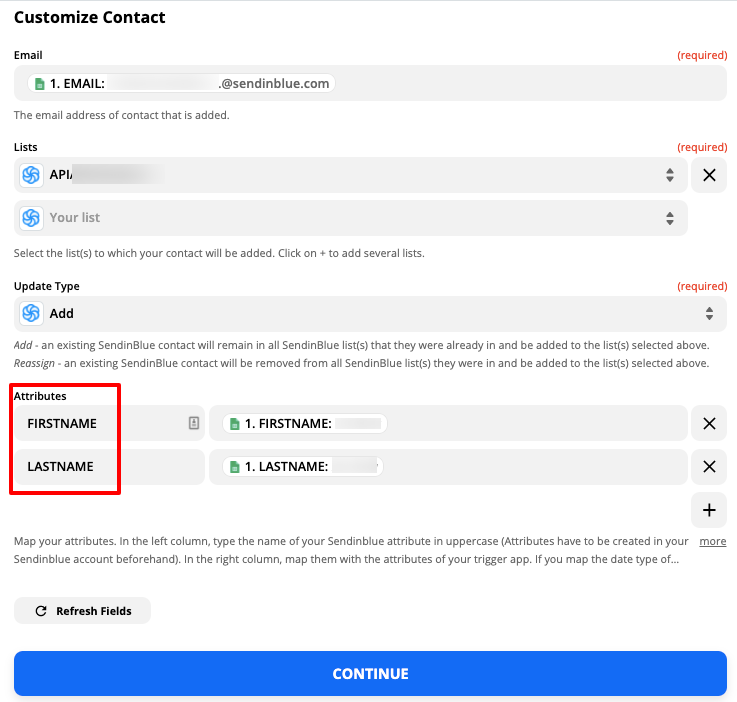
Task: Select the 1. FIRSTNAME mapped value pill
Action: pyautogui.click(x=305, y=423)
